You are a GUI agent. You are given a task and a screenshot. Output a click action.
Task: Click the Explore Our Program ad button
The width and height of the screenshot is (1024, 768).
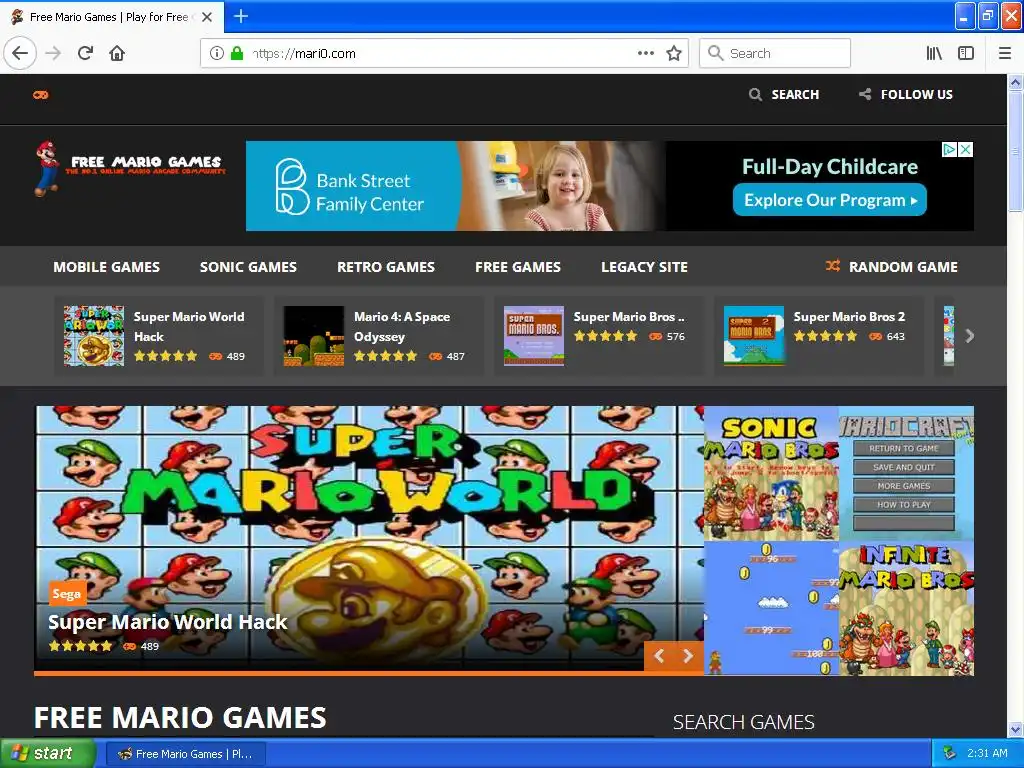point(829,200)
